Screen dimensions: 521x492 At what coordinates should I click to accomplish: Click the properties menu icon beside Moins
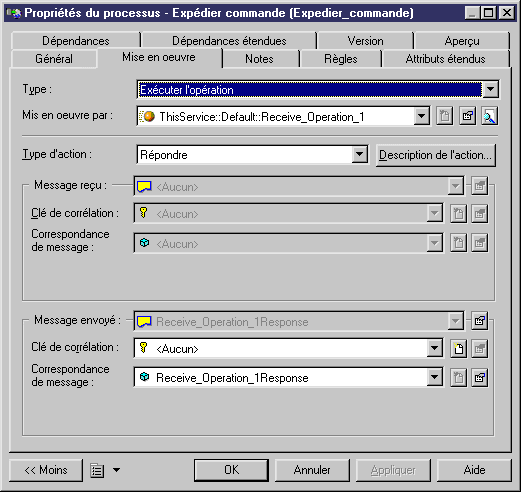pos(97,470)
